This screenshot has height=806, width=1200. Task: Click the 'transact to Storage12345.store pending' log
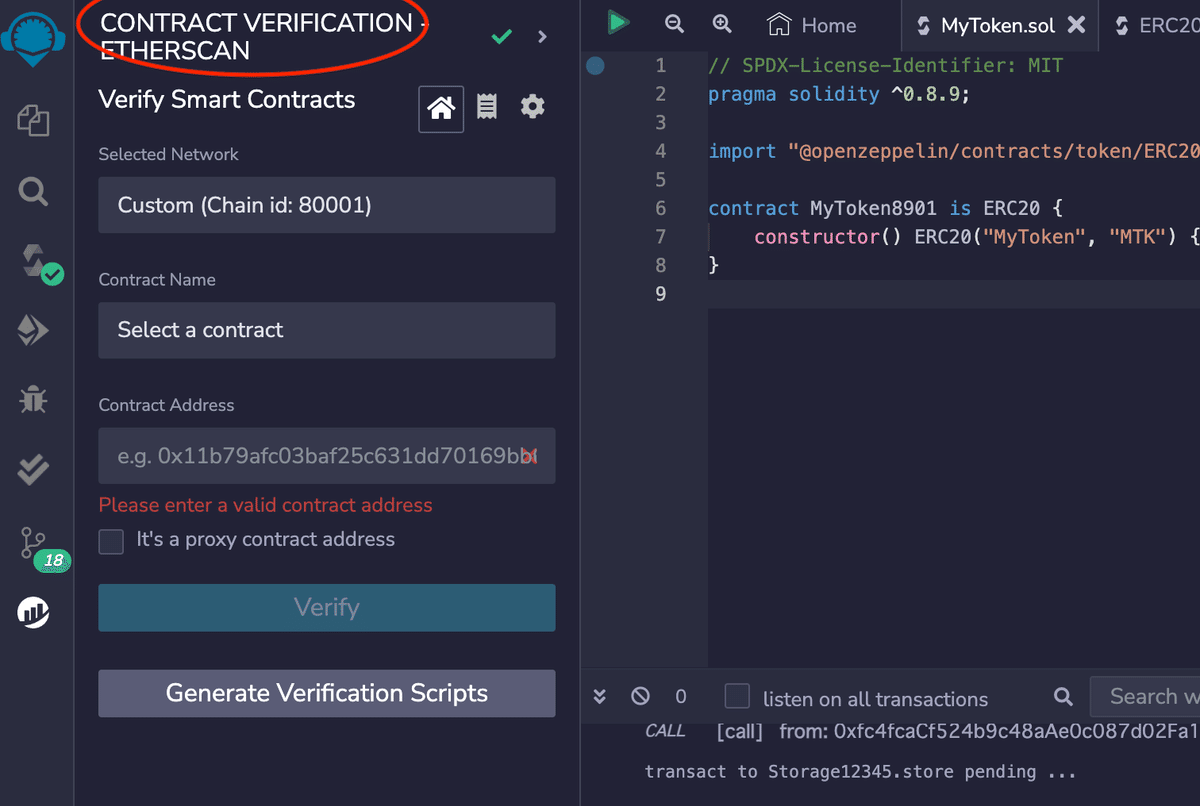pos(860,772)
